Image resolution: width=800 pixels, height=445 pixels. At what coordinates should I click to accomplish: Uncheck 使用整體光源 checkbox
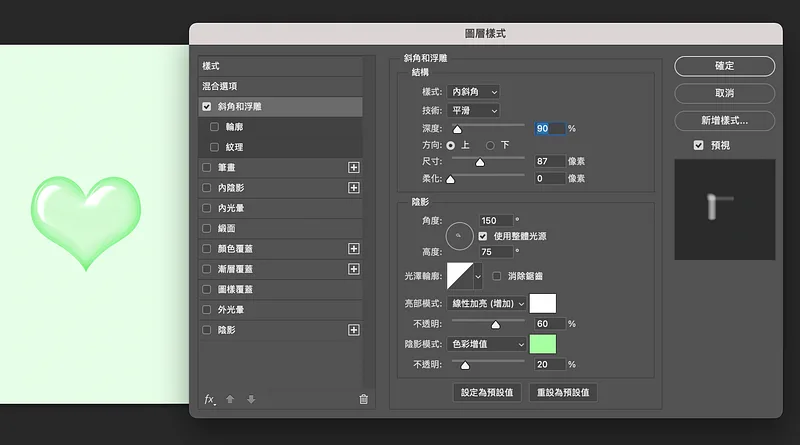(483, 236)
